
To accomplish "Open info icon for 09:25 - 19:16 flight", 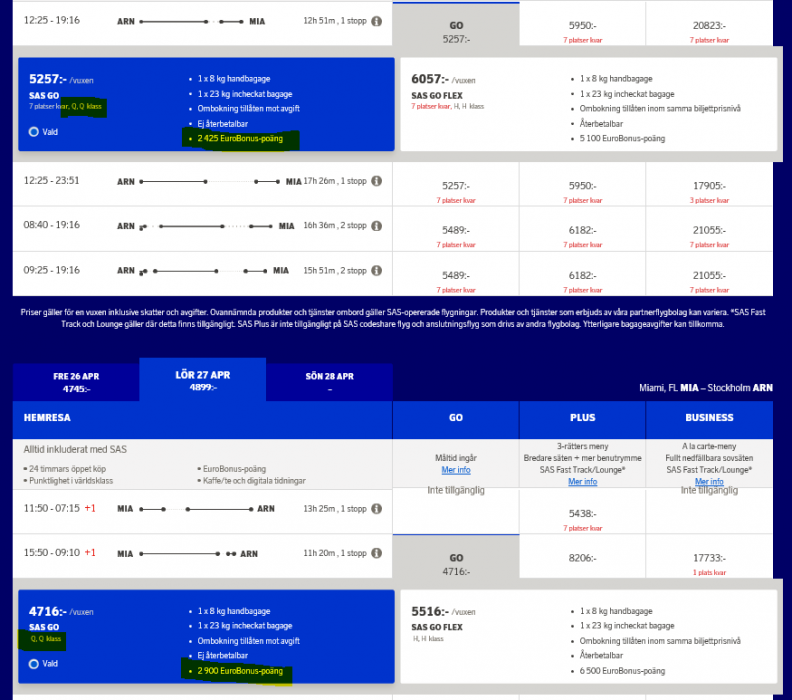I will click(376, 270).
